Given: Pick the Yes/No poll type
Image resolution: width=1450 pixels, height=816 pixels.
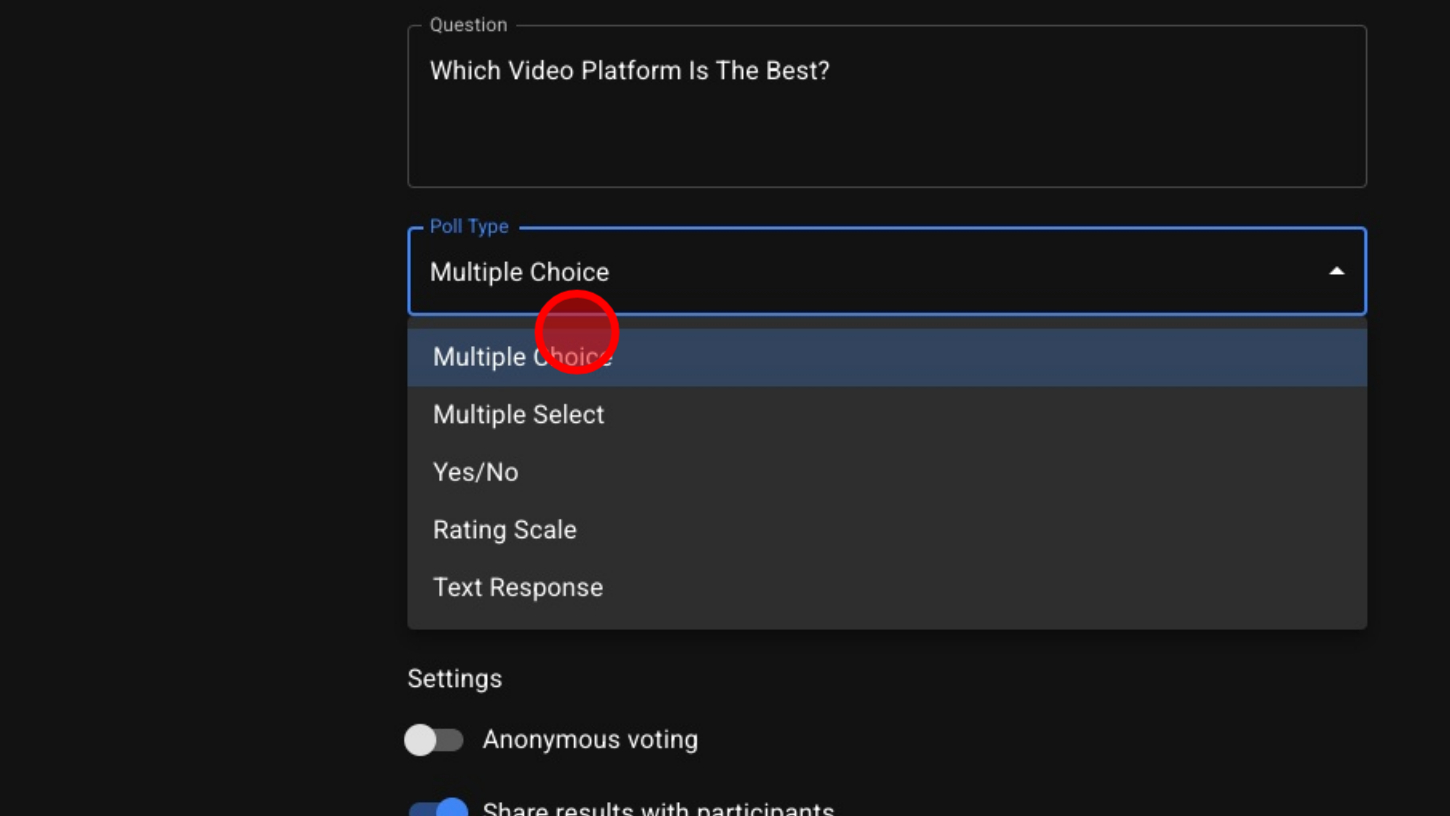Looking at the screenshot, I should click(x=475, y=472).
